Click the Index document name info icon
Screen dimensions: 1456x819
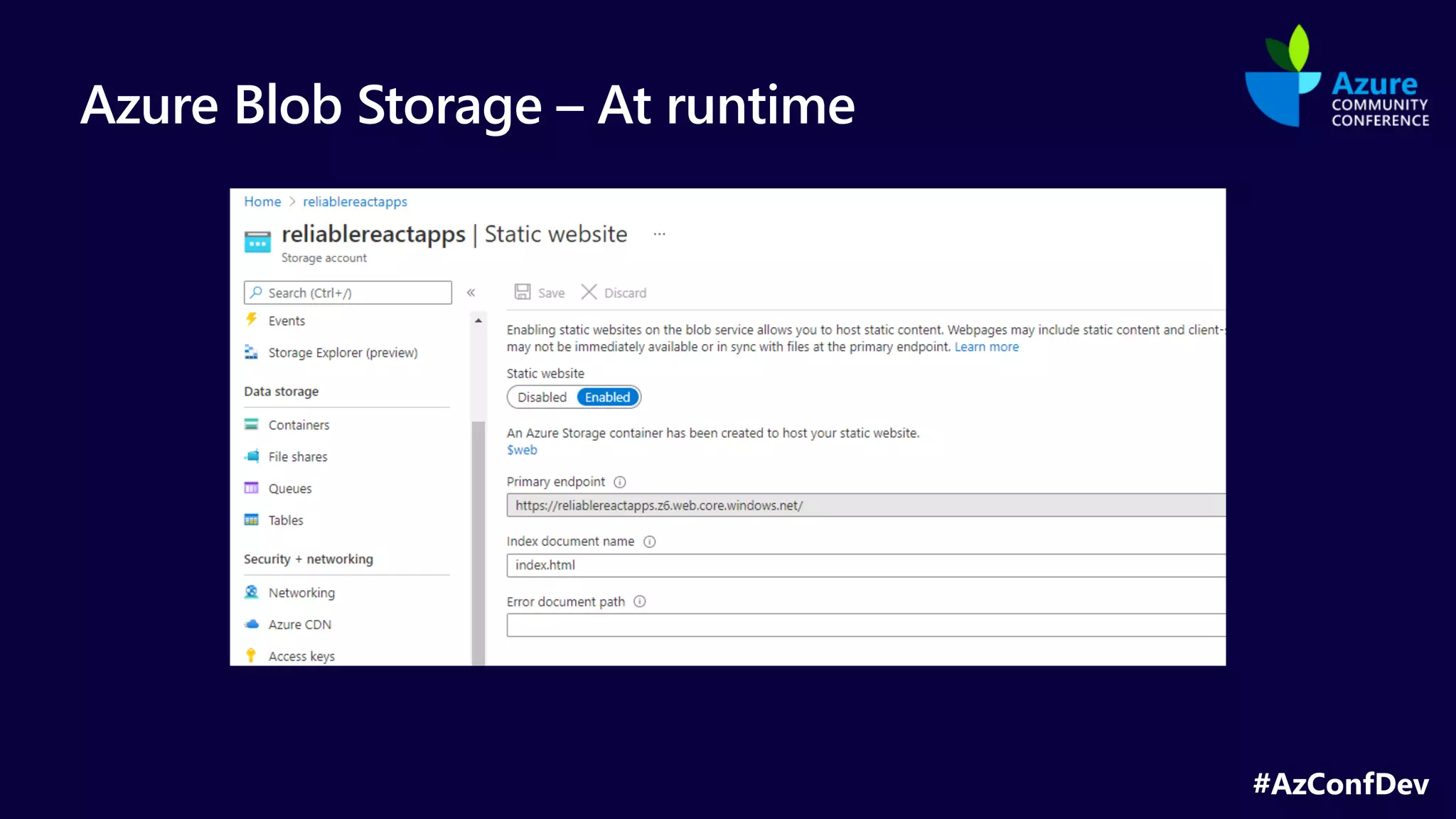pos(649,542)
